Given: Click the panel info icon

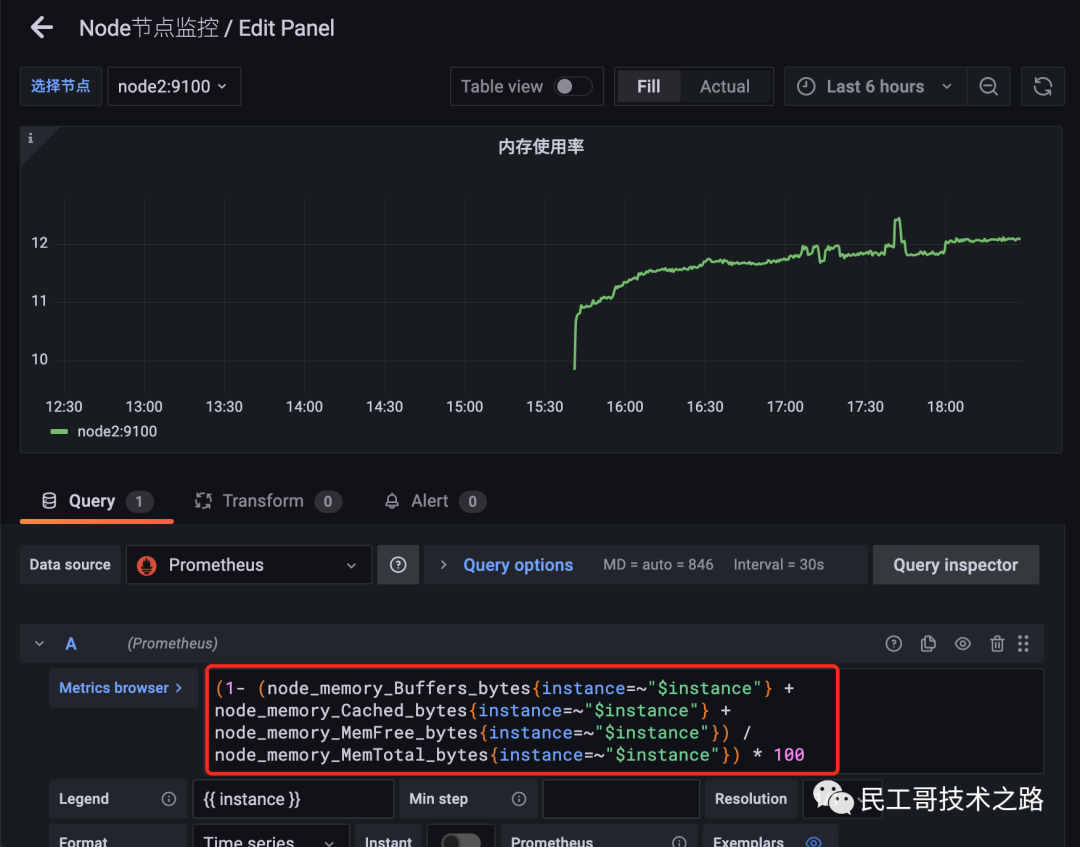Looking at the screenshot, I should pyautogui.click(x=30, y=138).
